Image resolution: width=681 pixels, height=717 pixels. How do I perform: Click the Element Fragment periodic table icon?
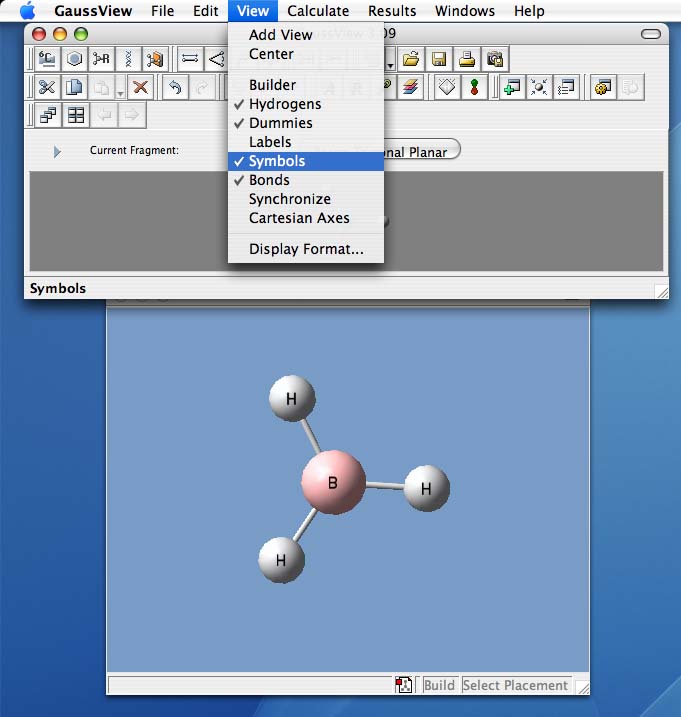pyautogui.click(x=46, y=59)
